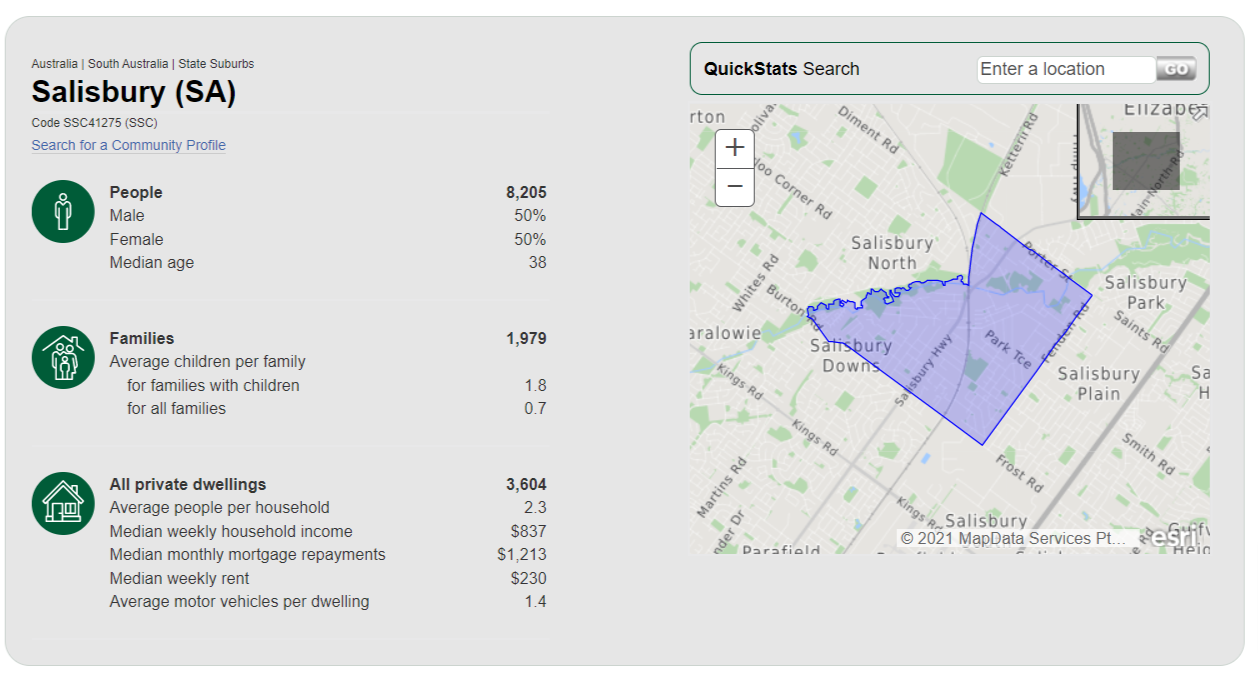Select the dark extent box in overview map
The width and height of the screenshot is (1258, 676).
pos(1146,161)
